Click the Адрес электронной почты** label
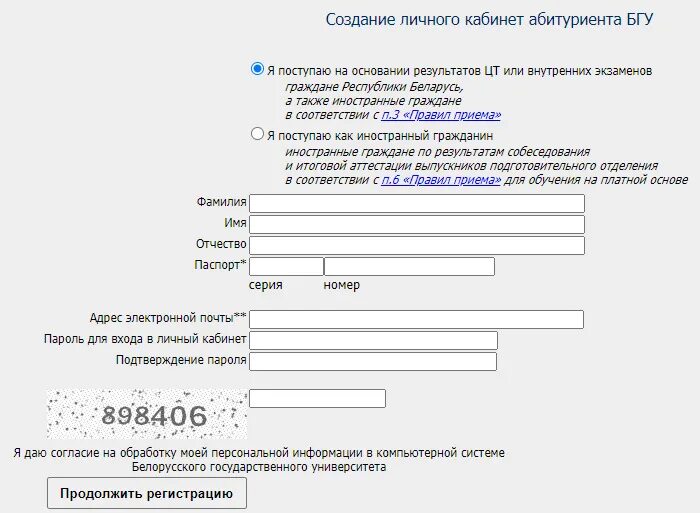 [168, 318]
